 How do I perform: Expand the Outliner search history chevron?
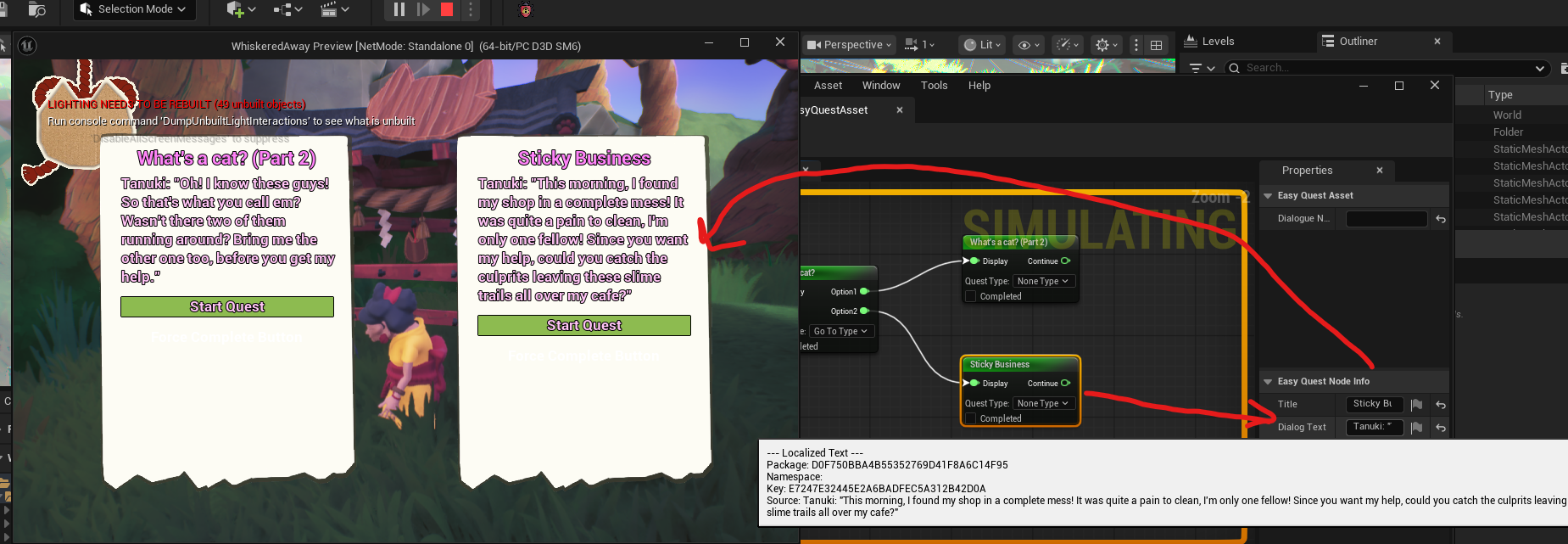(1540, 68)
